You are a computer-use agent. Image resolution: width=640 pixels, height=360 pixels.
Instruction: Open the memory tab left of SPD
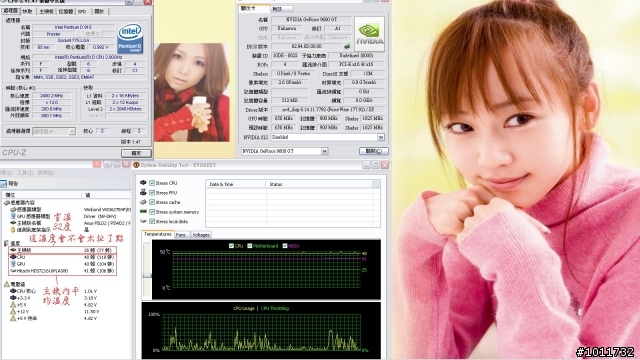click(65, 11)
